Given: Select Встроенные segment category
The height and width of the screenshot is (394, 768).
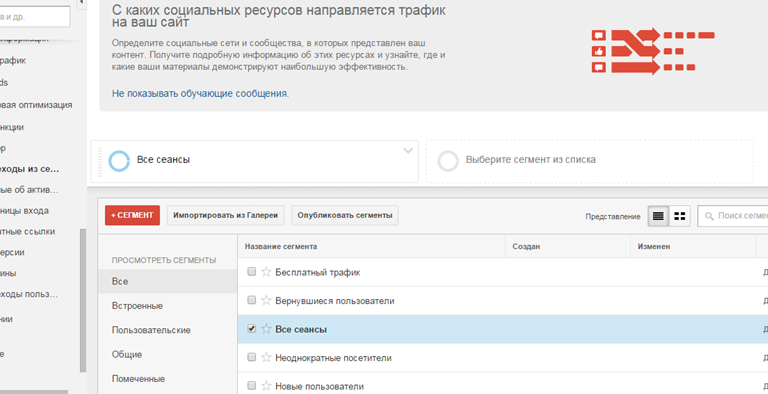Looking at the screenshot, I should (168, 306).
